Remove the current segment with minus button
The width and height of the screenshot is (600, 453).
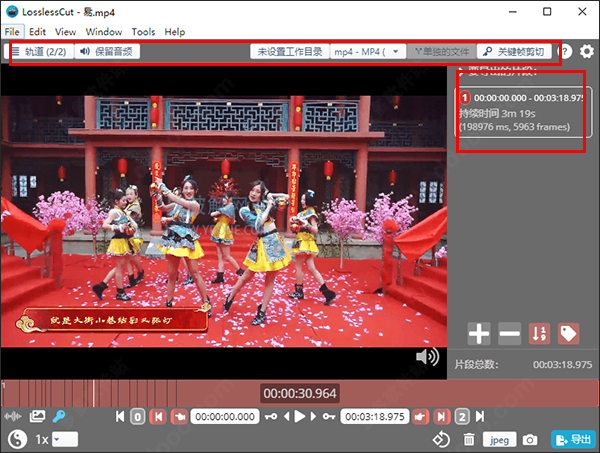tap(509, 334)
